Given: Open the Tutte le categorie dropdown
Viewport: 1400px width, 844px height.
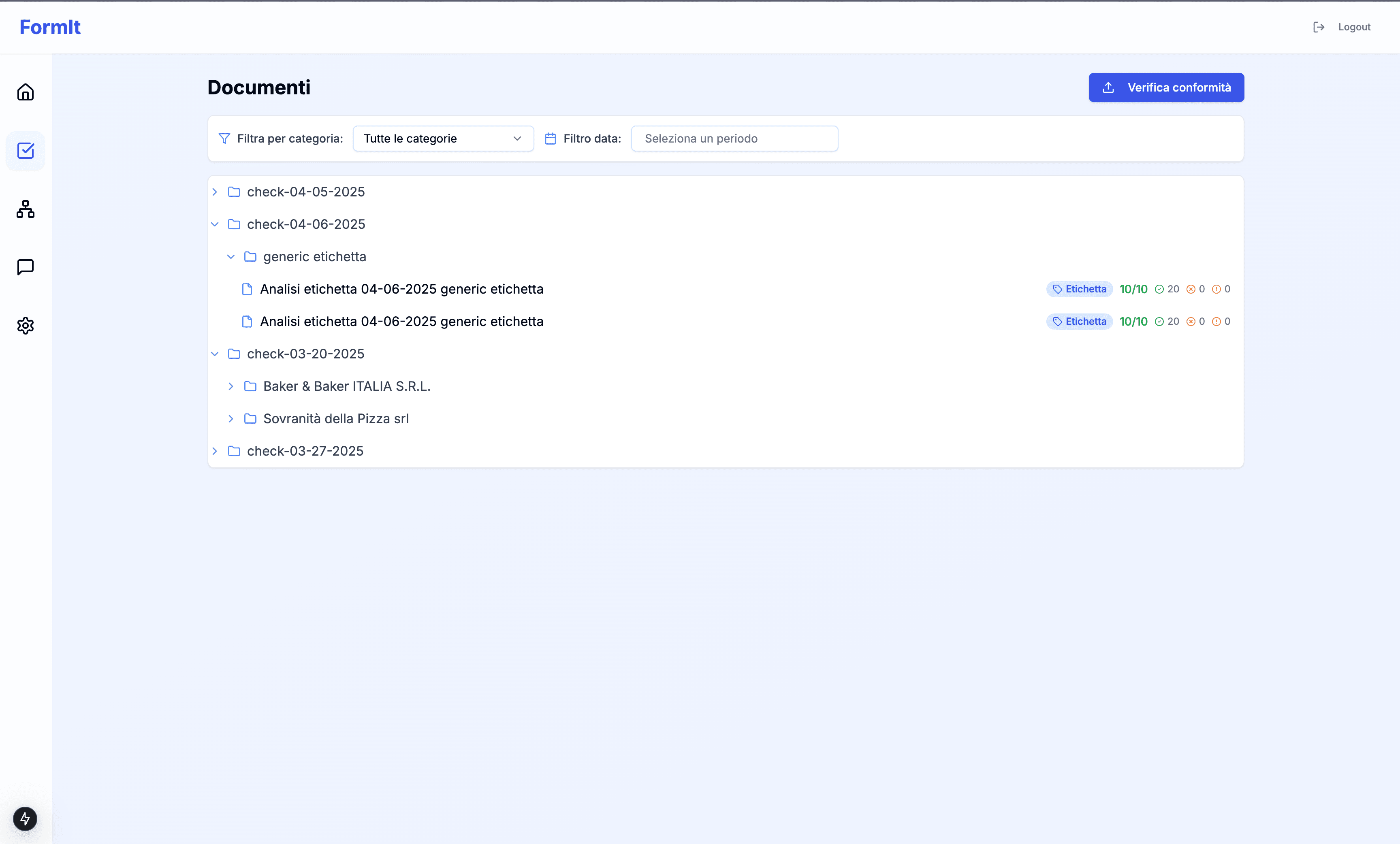Looking at the screenshot, I should tap(443, 139).
